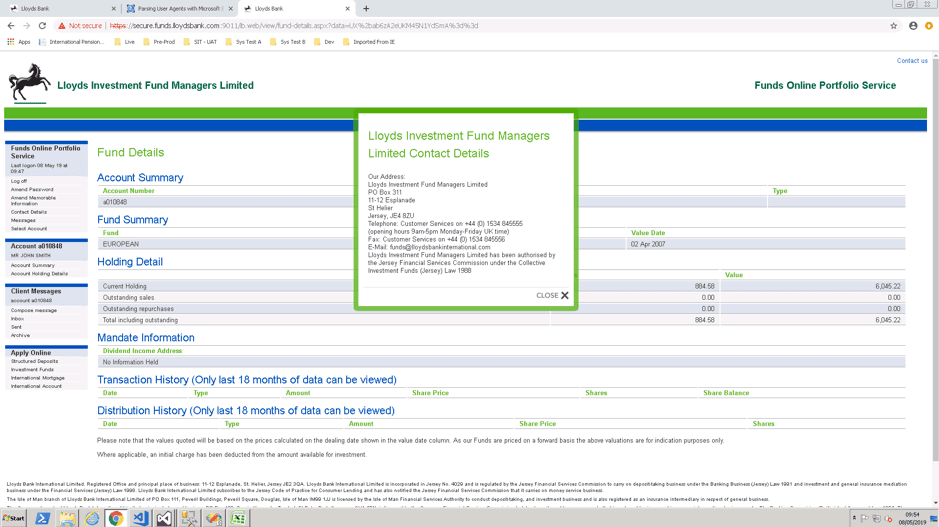Open Visual Studio from taskbar

pos(164,518)
